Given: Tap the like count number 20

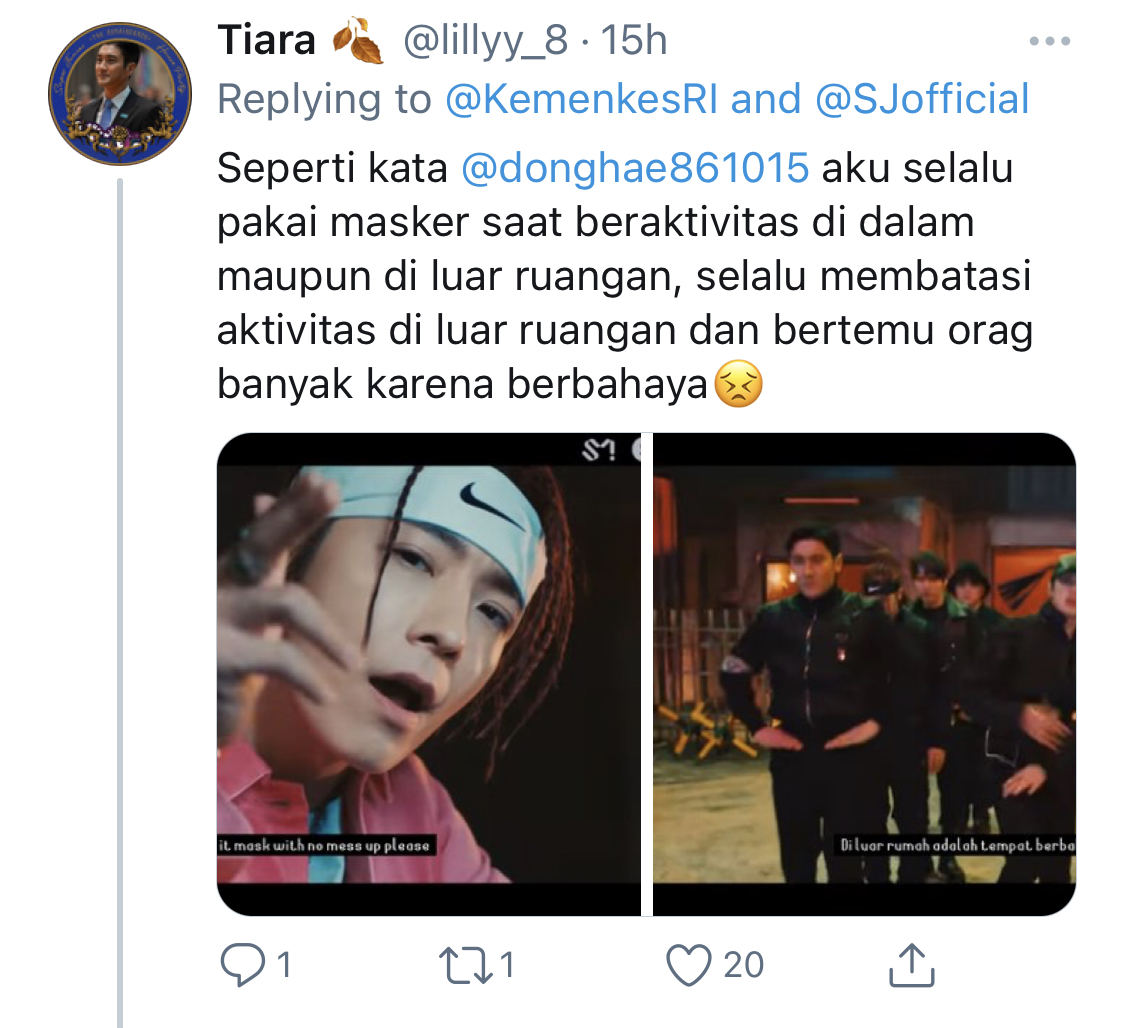Looking at the screenshot, I should (x=743, y=965).
